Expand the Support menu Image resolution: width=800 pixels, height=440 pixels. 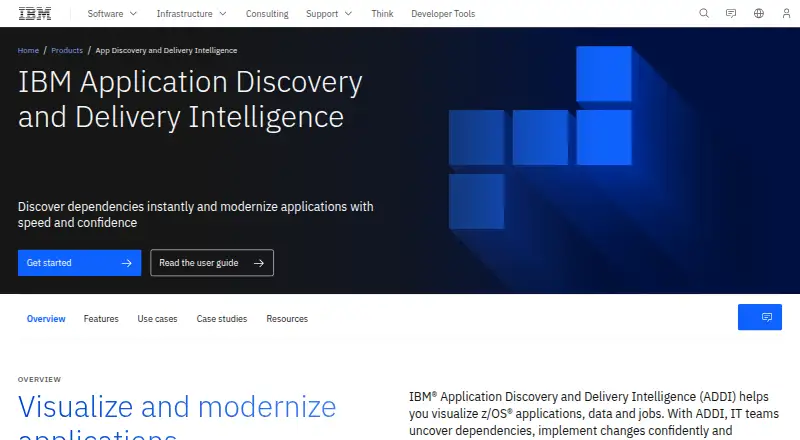(329, 14)
